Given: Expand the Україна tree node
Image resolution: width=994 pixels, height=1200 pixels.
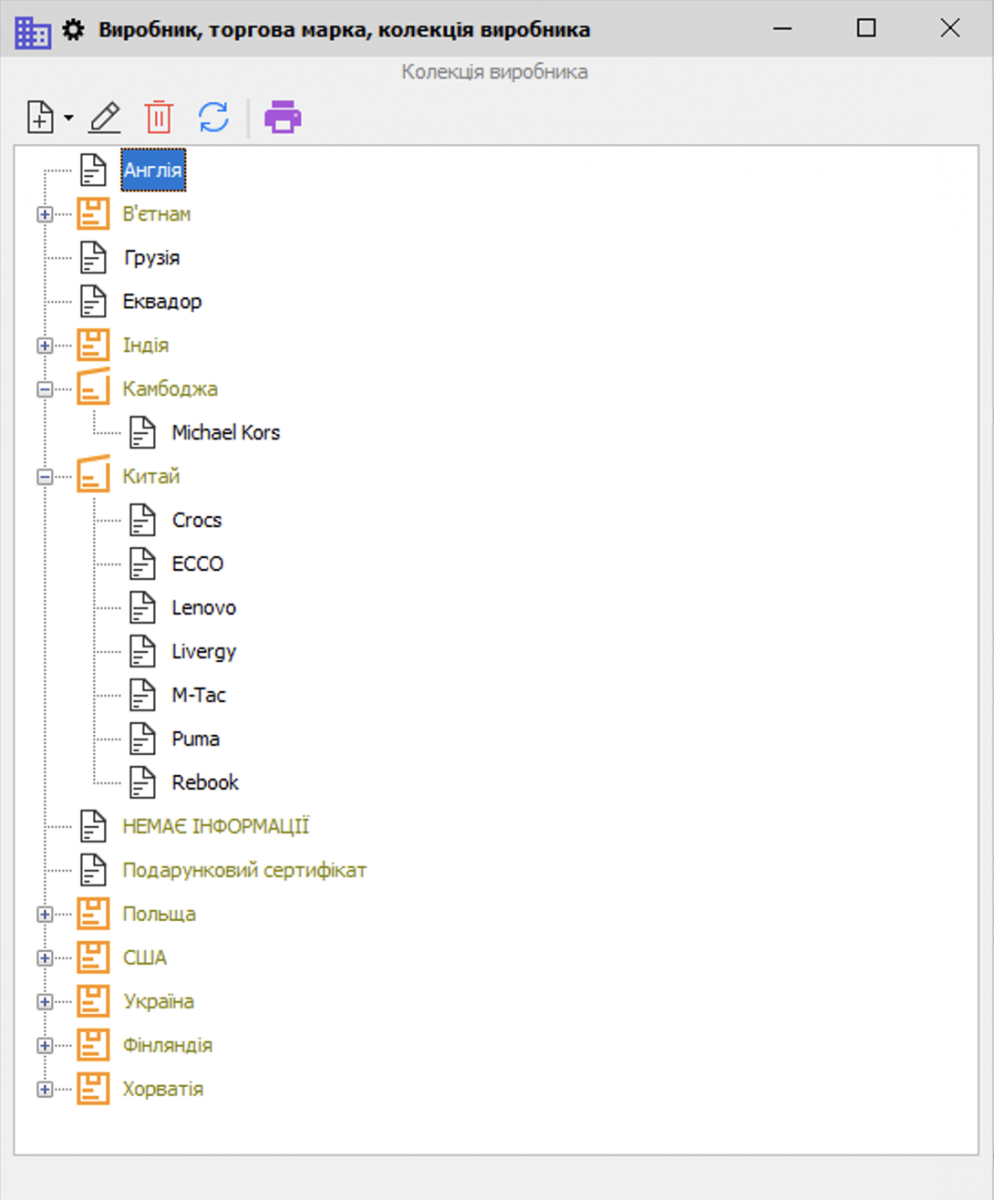Looking at the screenshot, I should 44,1002.
